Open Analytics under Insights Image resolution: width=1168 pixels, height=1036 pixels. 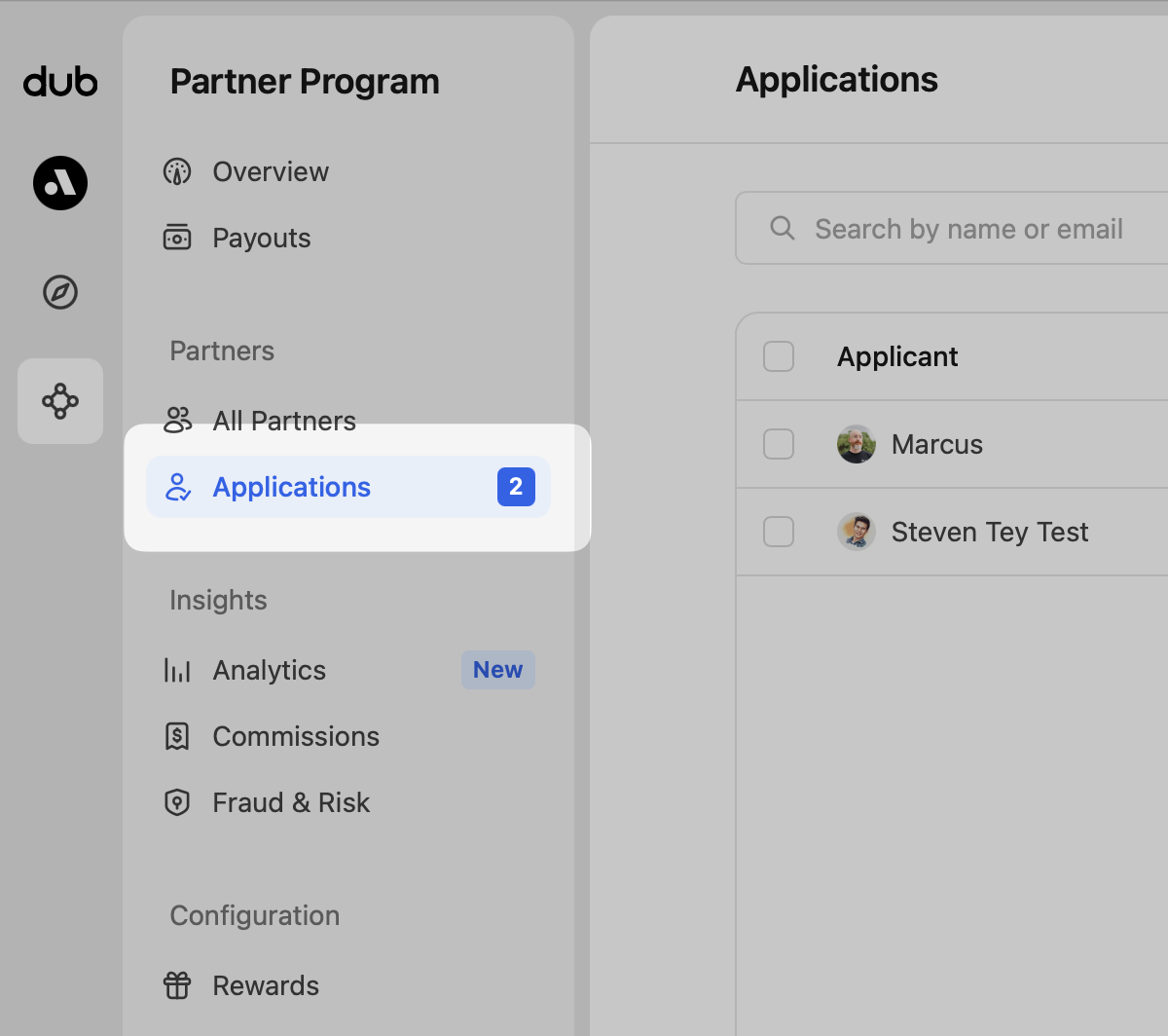pyautogui.click(x=348, y=670)
